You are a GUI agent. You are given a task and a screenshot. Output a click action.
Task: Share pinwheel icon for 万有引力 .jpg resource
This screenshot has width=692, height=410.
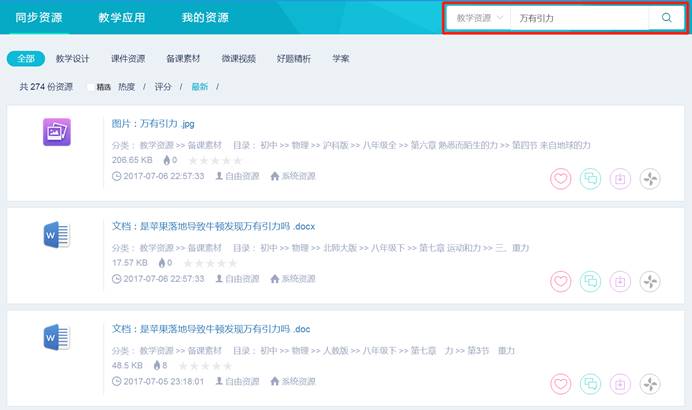650,179
